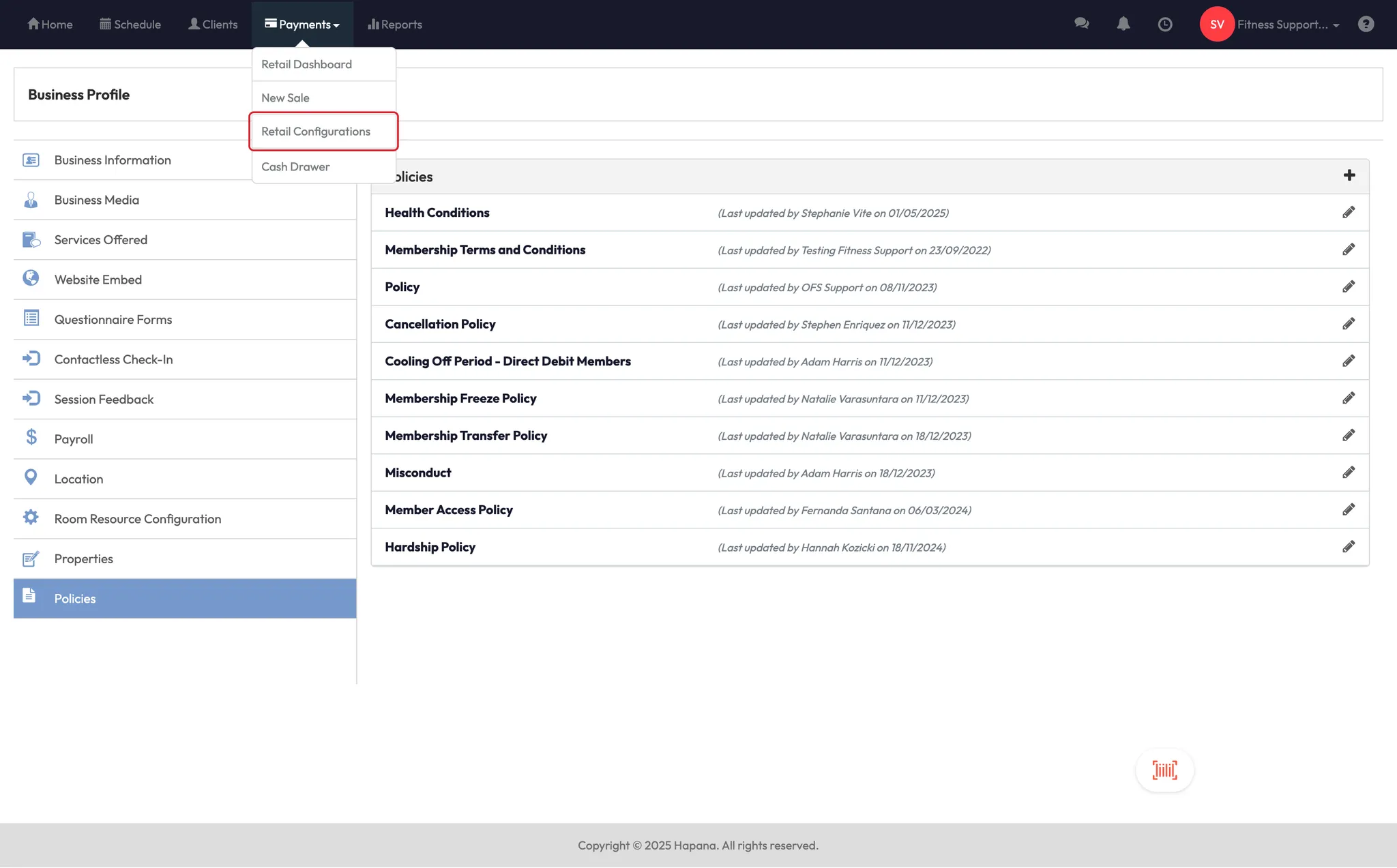
Task: Open the notifications bell icon
Action: point(1123,24)
